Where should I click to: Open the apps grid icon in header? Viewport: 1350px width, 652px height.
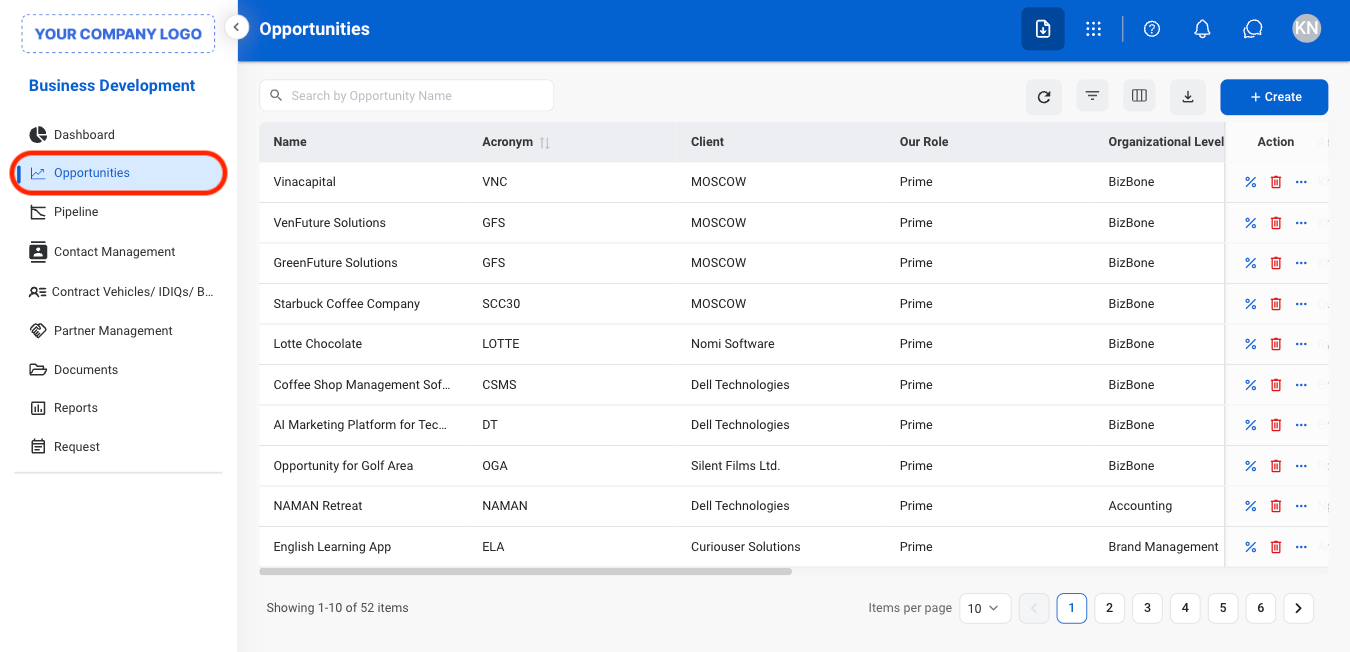pyautogui.click(x=1093, y=29)
